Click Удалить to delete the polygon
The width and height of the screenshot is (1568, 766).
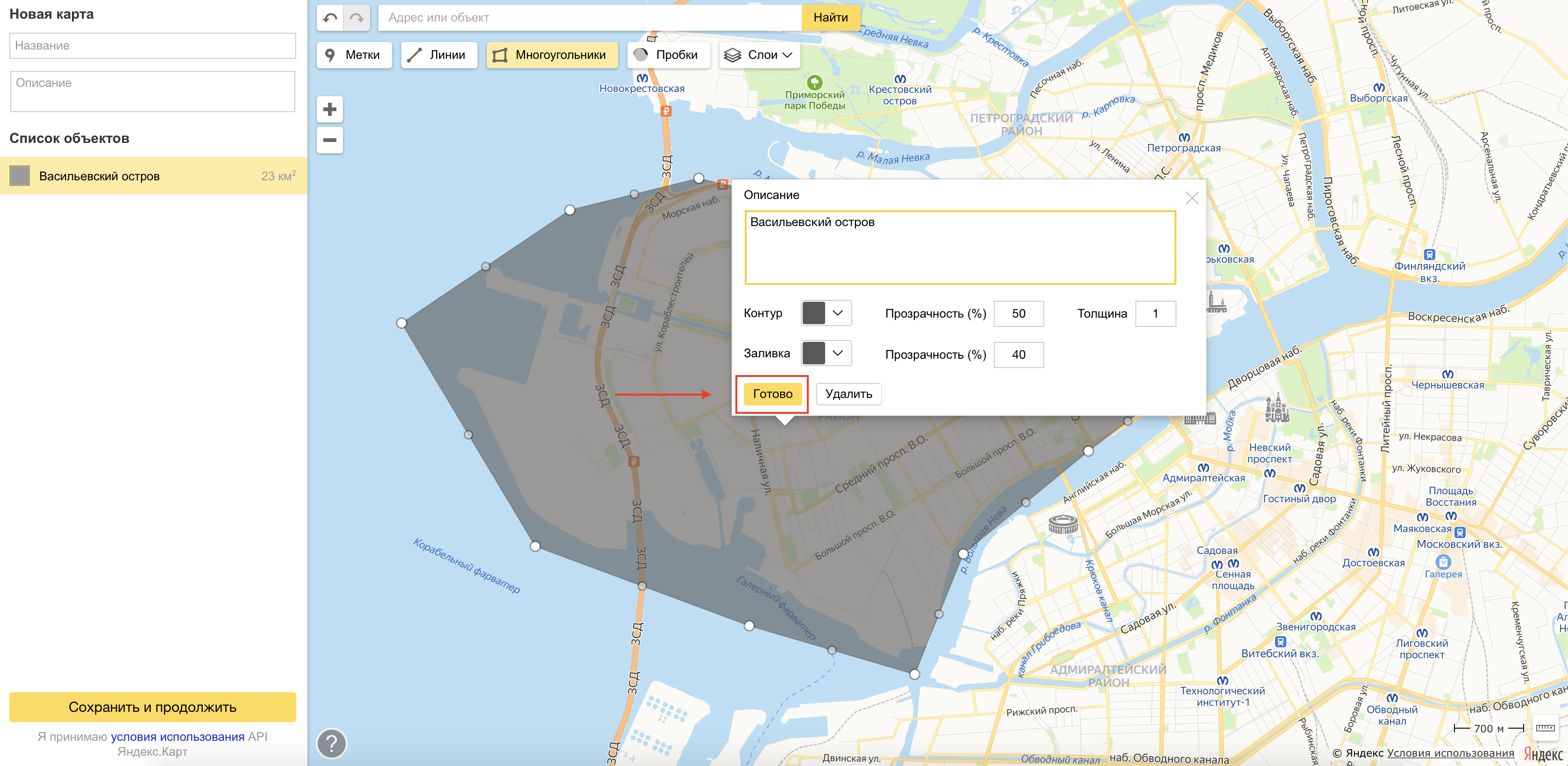pos(848,394)
